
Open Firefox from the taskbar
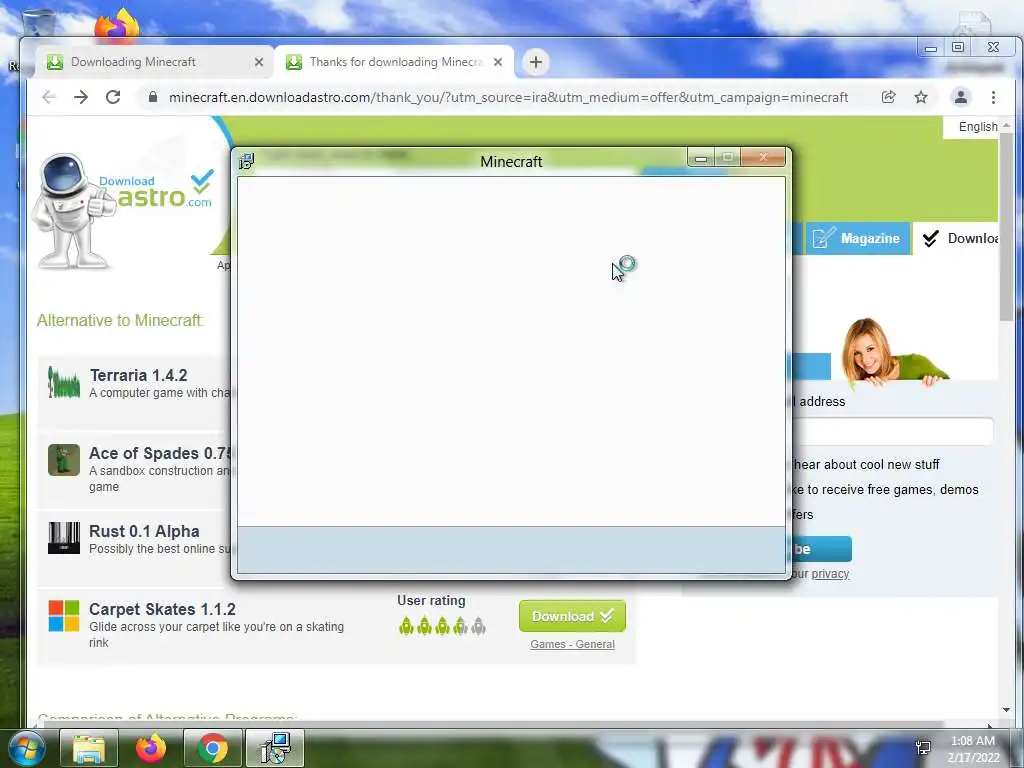point(151,748)
